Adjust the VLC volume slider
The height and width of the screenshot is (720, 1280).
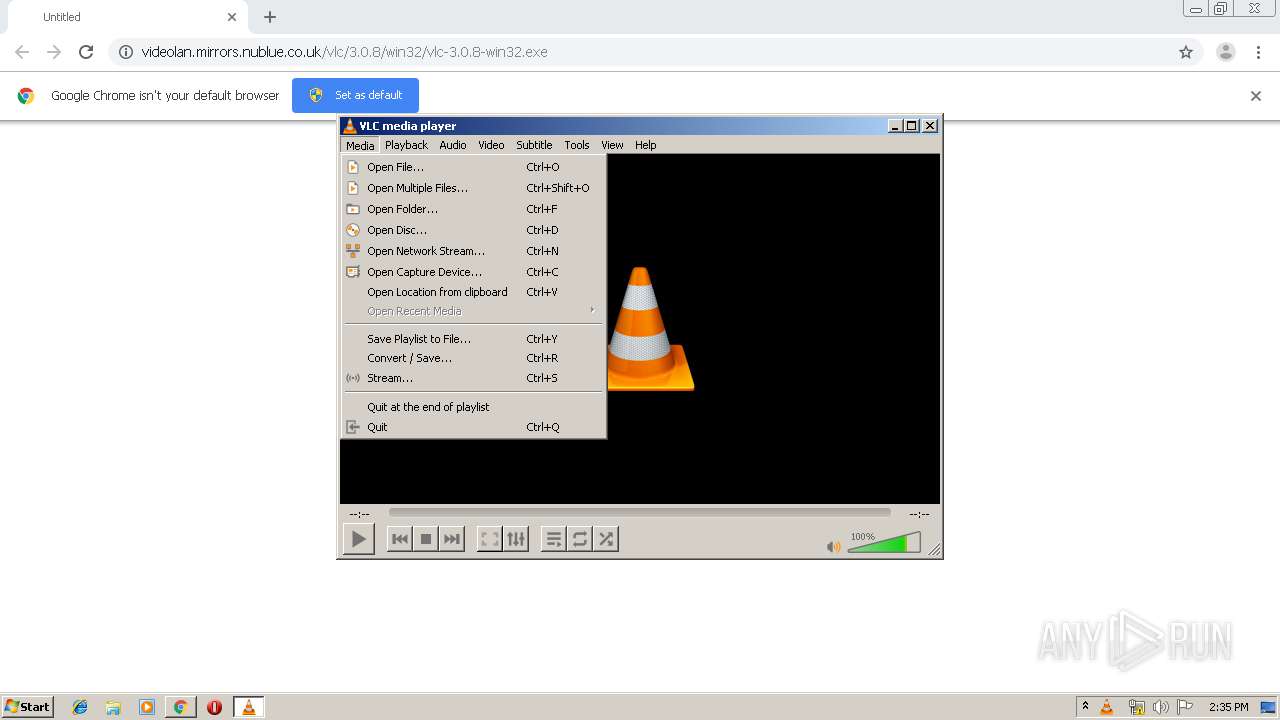pos(884,543)
